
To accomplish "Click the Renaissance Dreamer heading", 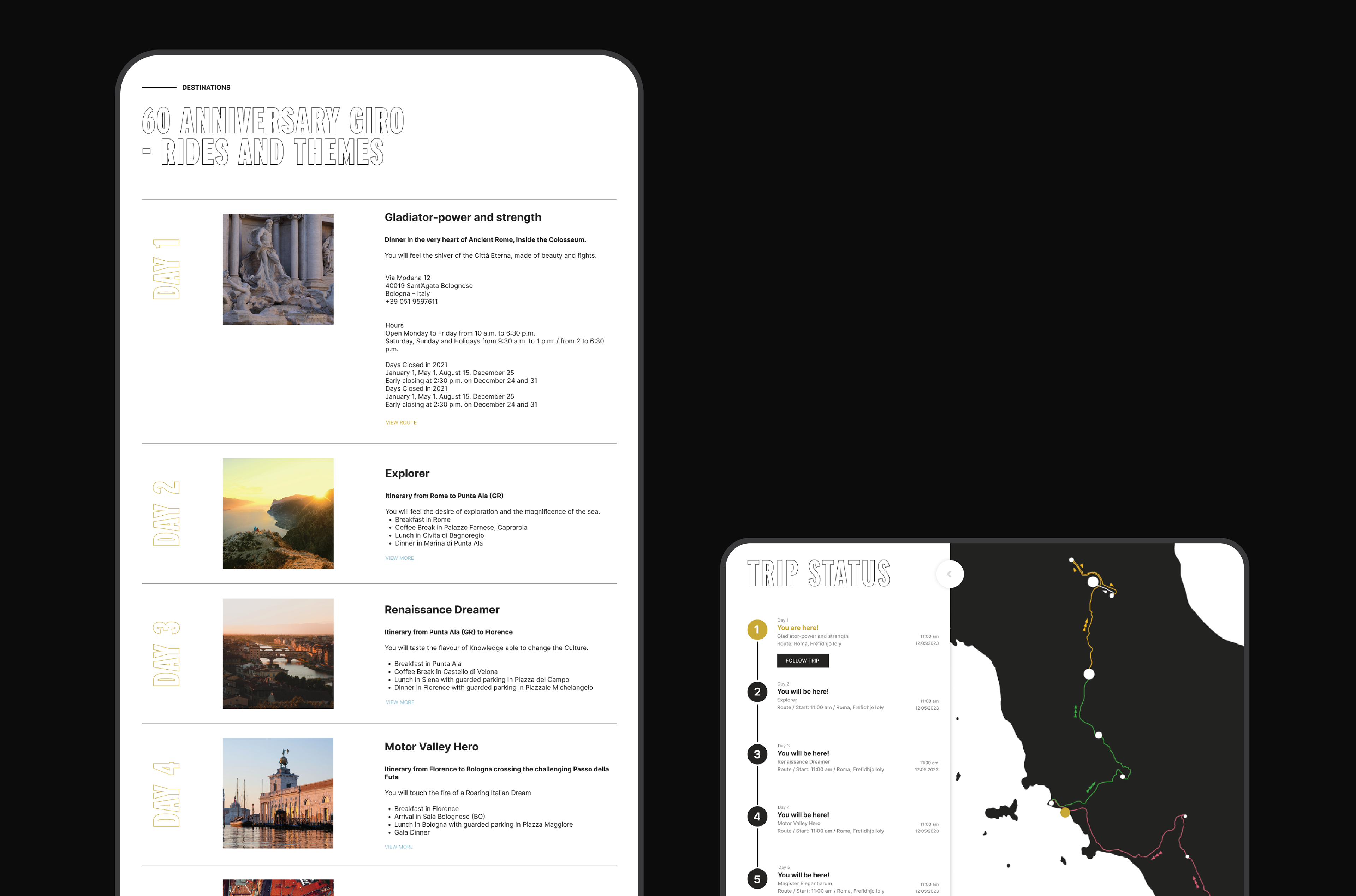I will 441,610.
